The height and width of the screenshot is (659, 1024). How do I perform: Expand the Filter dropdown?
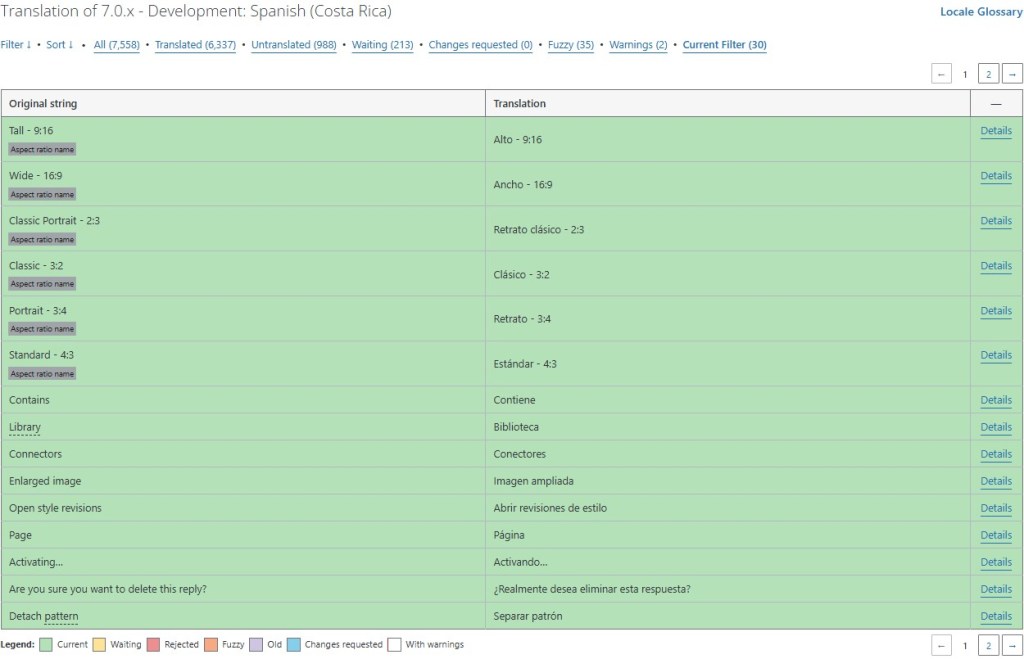15,45
